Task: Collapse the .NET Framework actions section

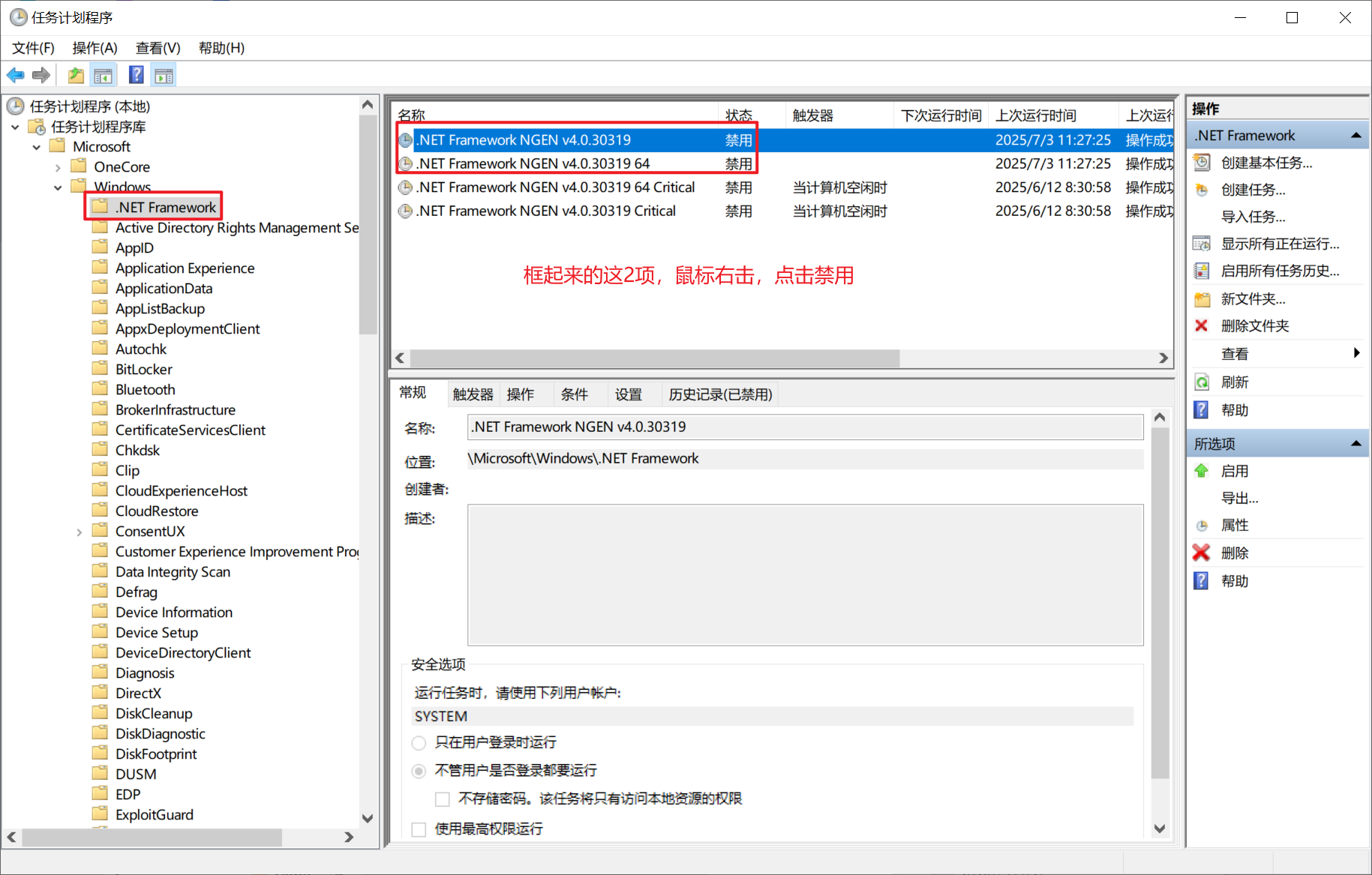Action: coord(1355,136)
